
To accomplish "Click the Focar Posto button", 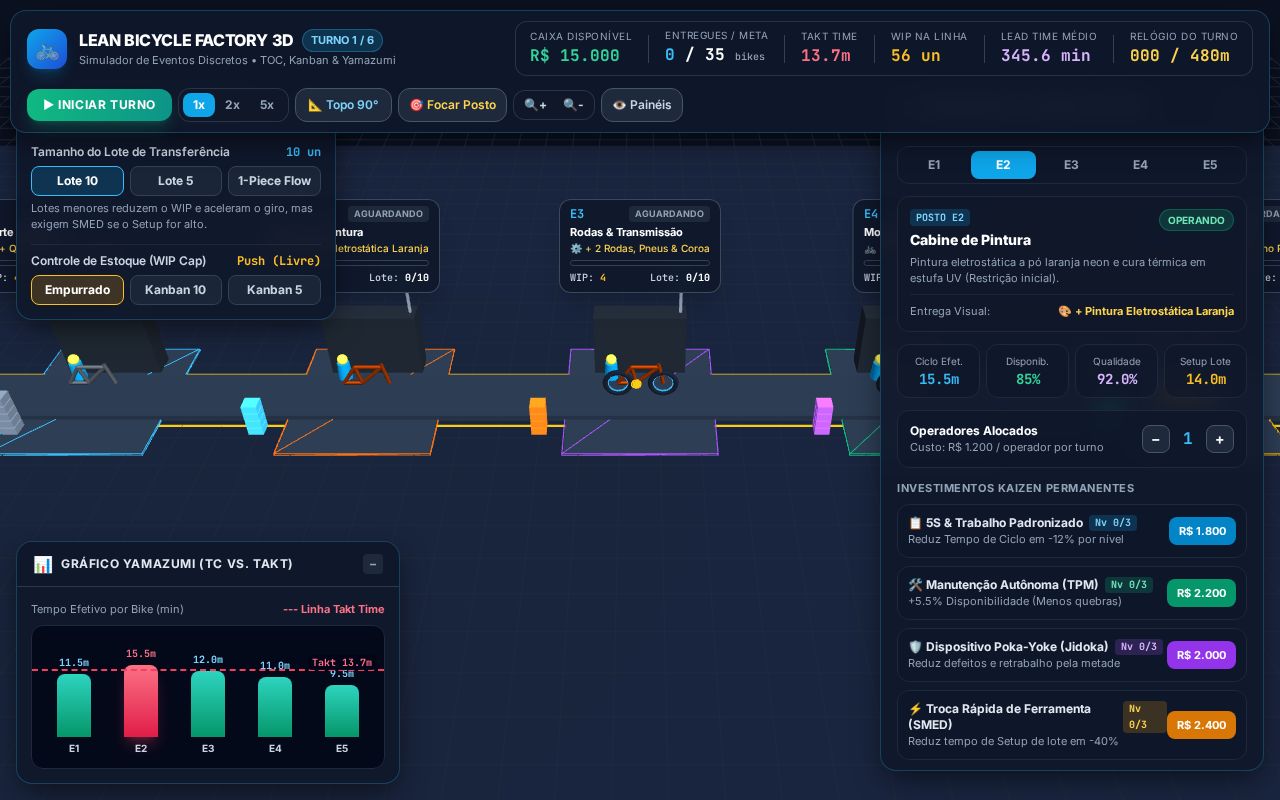I will click(x=452, y=105).
